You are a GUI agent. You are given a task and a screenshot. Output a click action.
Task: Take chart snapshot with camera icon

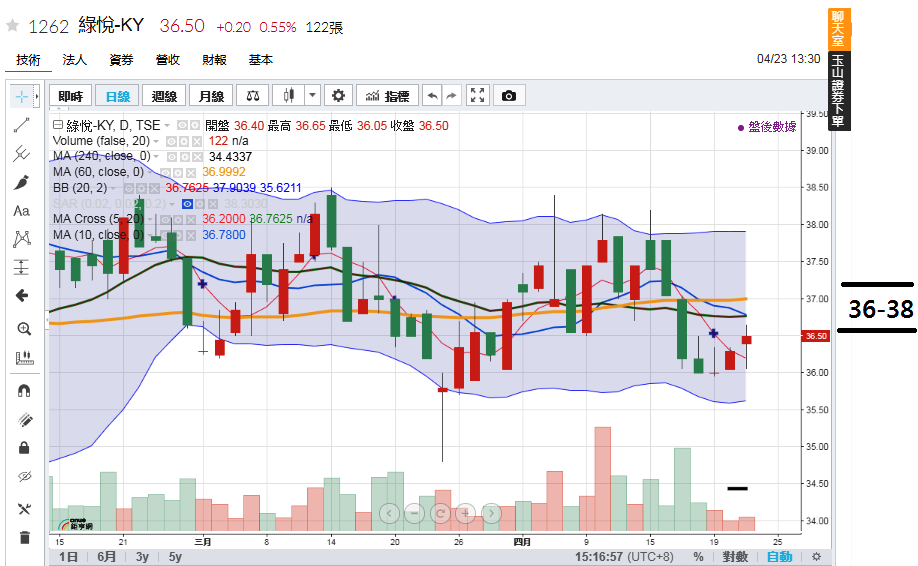(x=509, y=96)
